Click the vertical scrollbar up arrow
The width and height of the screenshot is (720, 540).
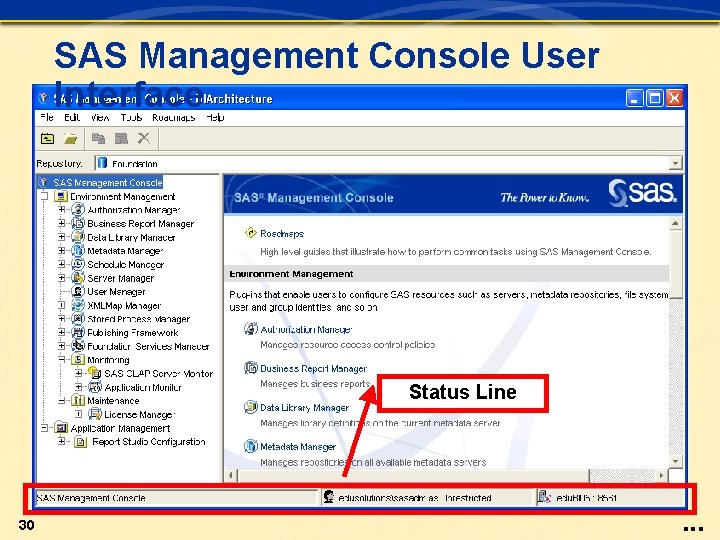(675, 224)
